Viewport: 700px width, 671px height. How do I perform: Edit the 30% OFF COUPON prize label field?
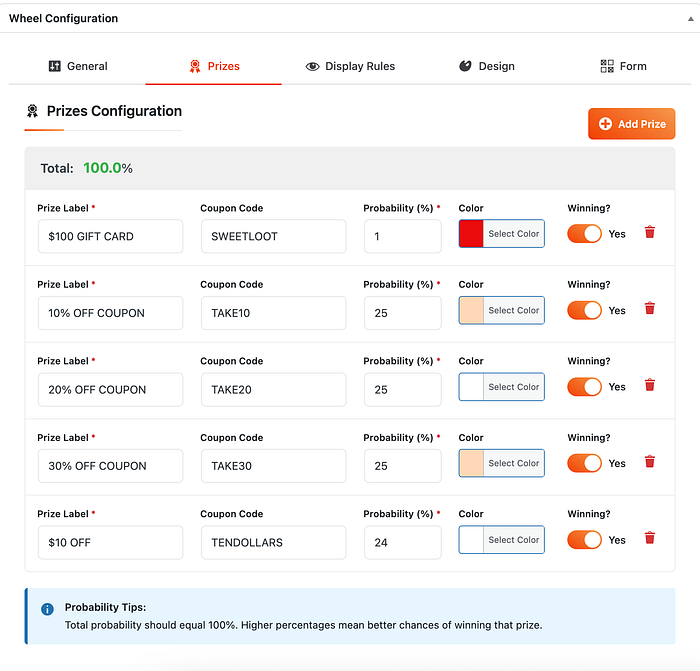[x=110, y=466]
